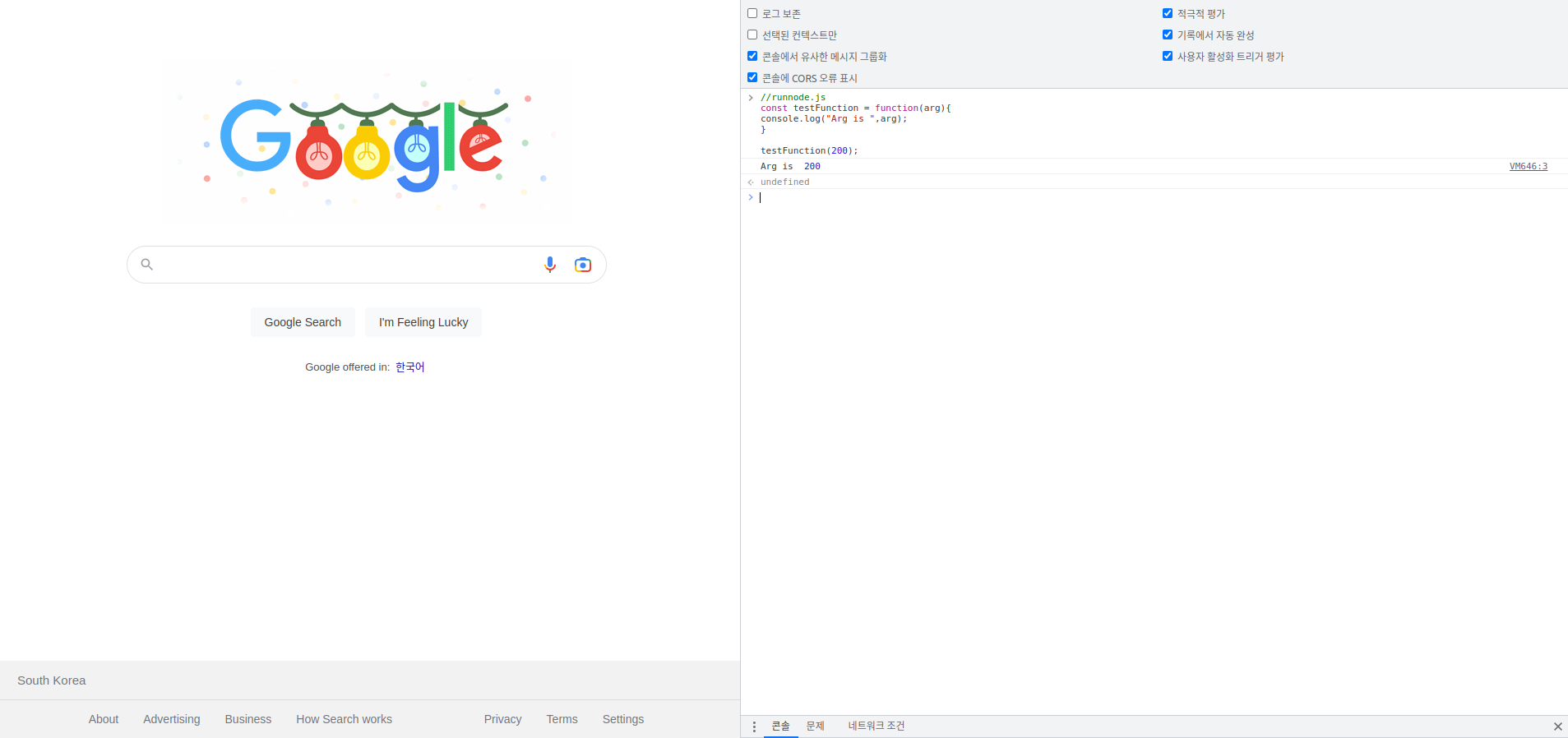The height and width of the screenshot is (738, 1568).
Task: Open the Settings footer menu
Action: pyautogui.click(x=623, y=719)
